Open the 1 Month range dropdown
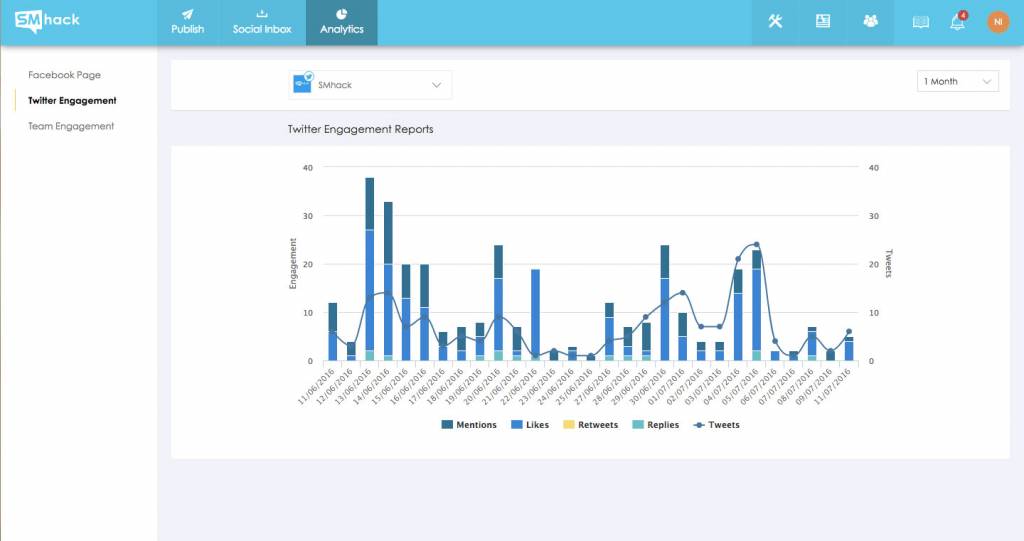 (x=957, y=81)
